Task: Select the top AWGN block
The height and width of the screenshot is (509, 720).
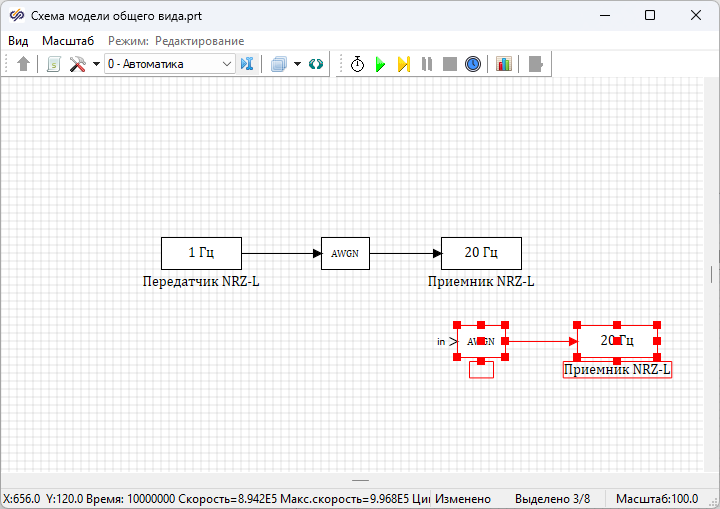Action: (x=345, y=254)
